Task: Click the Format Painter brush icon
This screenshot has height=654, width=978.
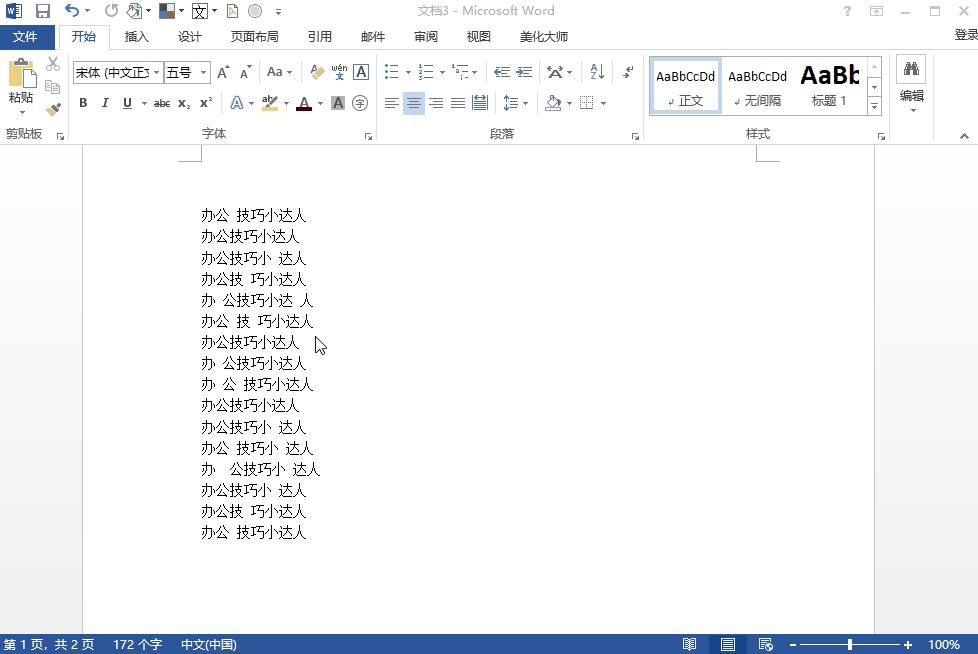Action: [x=53, y=109]
